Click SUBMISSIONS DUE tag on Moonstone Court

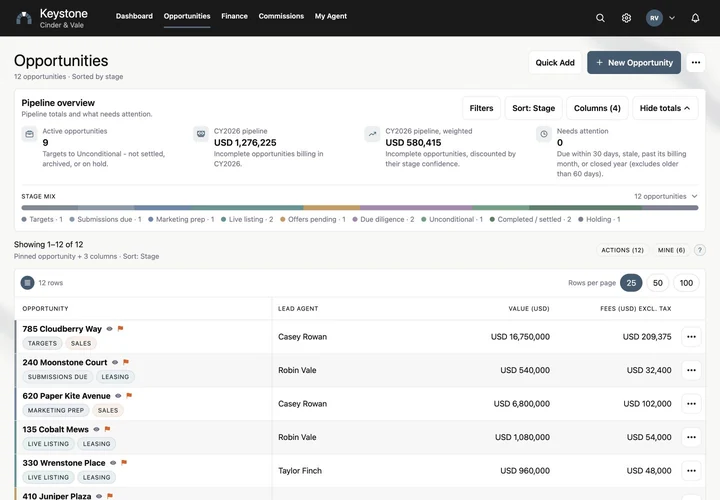[x=57, y=377]
